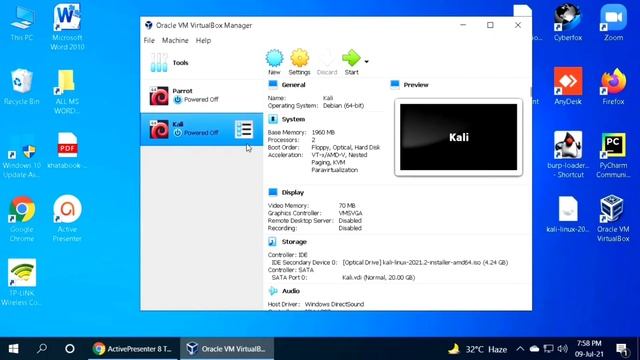
Task: Open the File menu
Action: [x=149, y=40]
